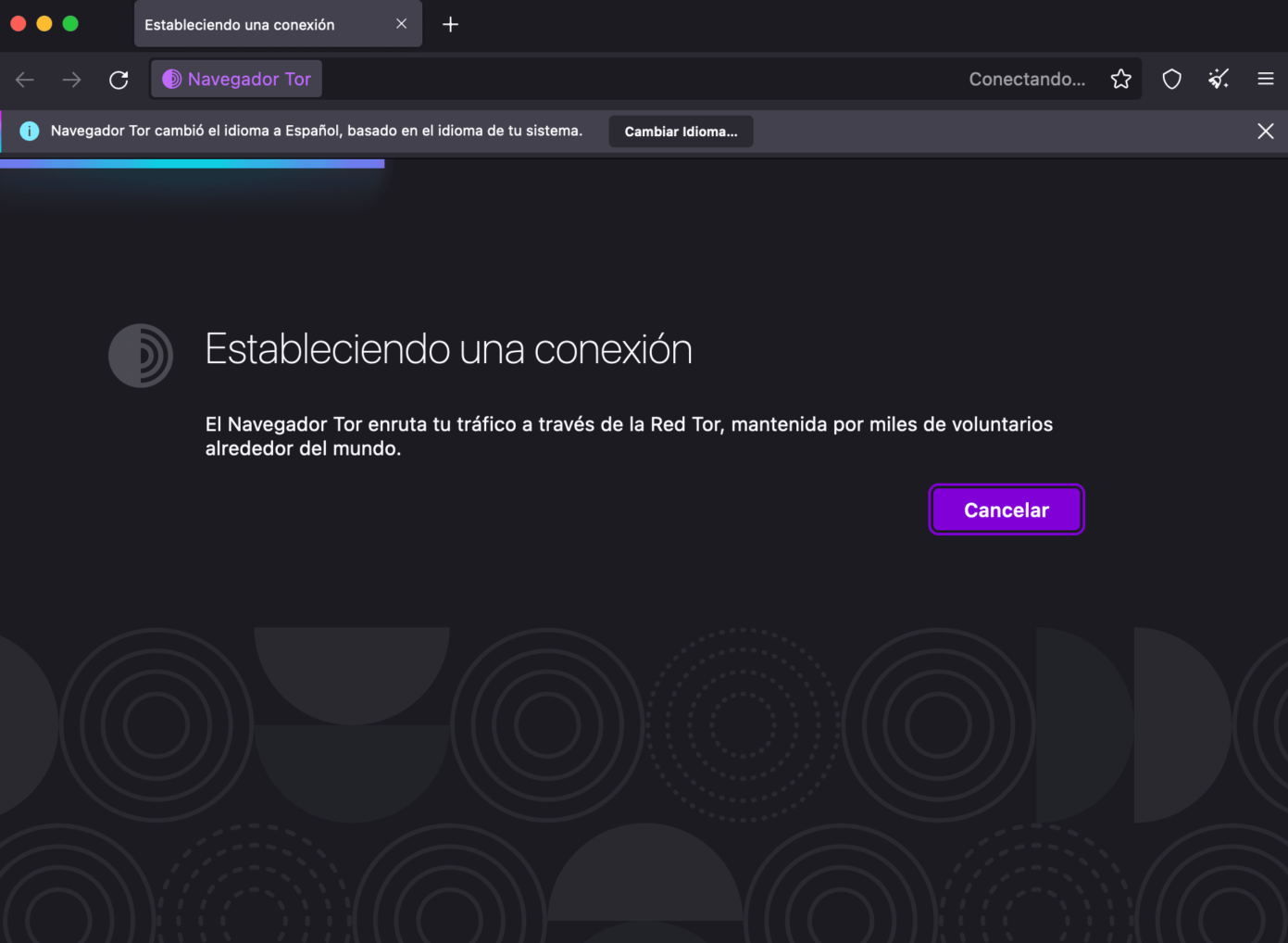Click the forward navigation arrow
The image size is (1288, 943).
71,80
